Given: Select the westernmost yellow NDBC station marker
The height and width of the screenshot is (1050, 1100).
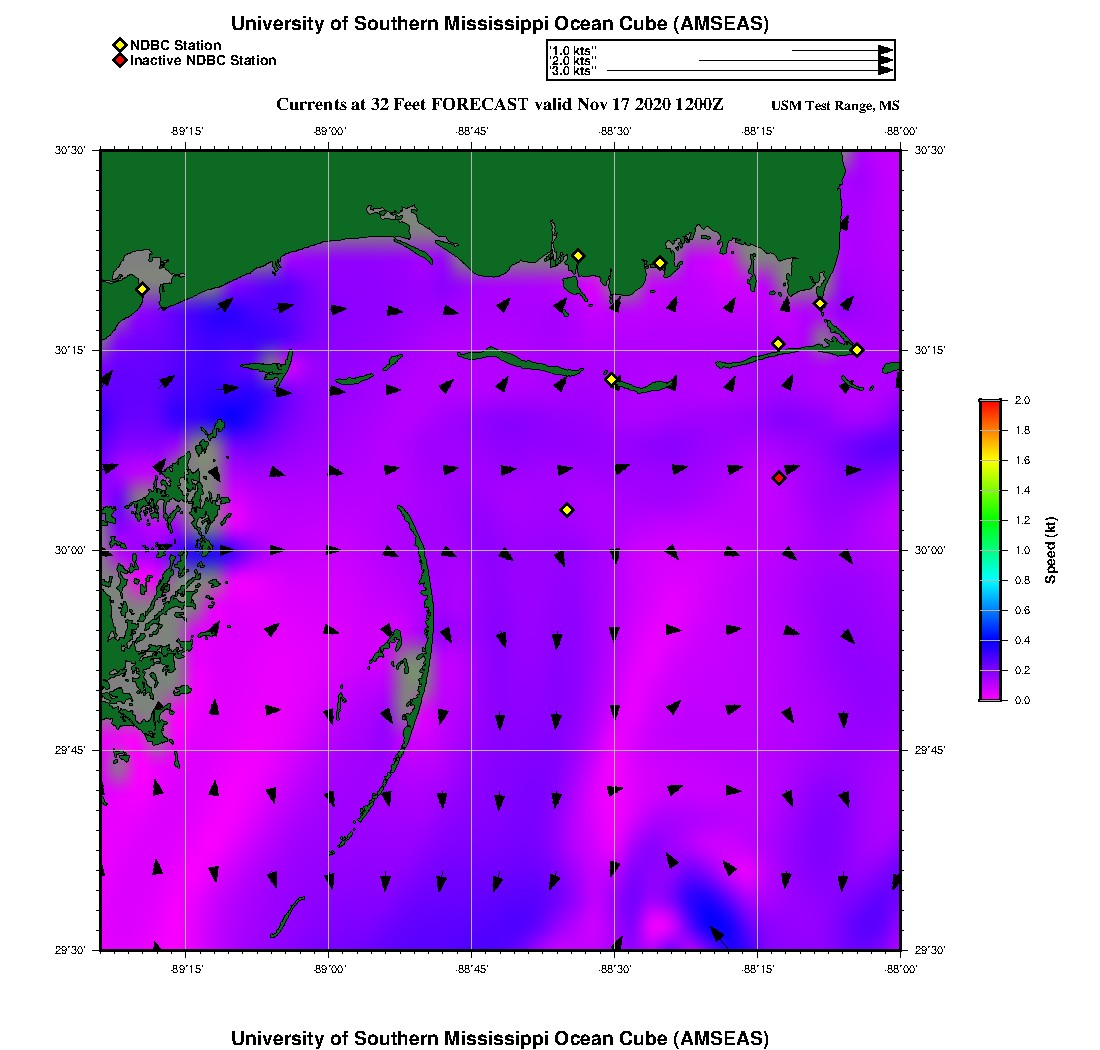Looking at the screenshot, I should pos(143,289).
